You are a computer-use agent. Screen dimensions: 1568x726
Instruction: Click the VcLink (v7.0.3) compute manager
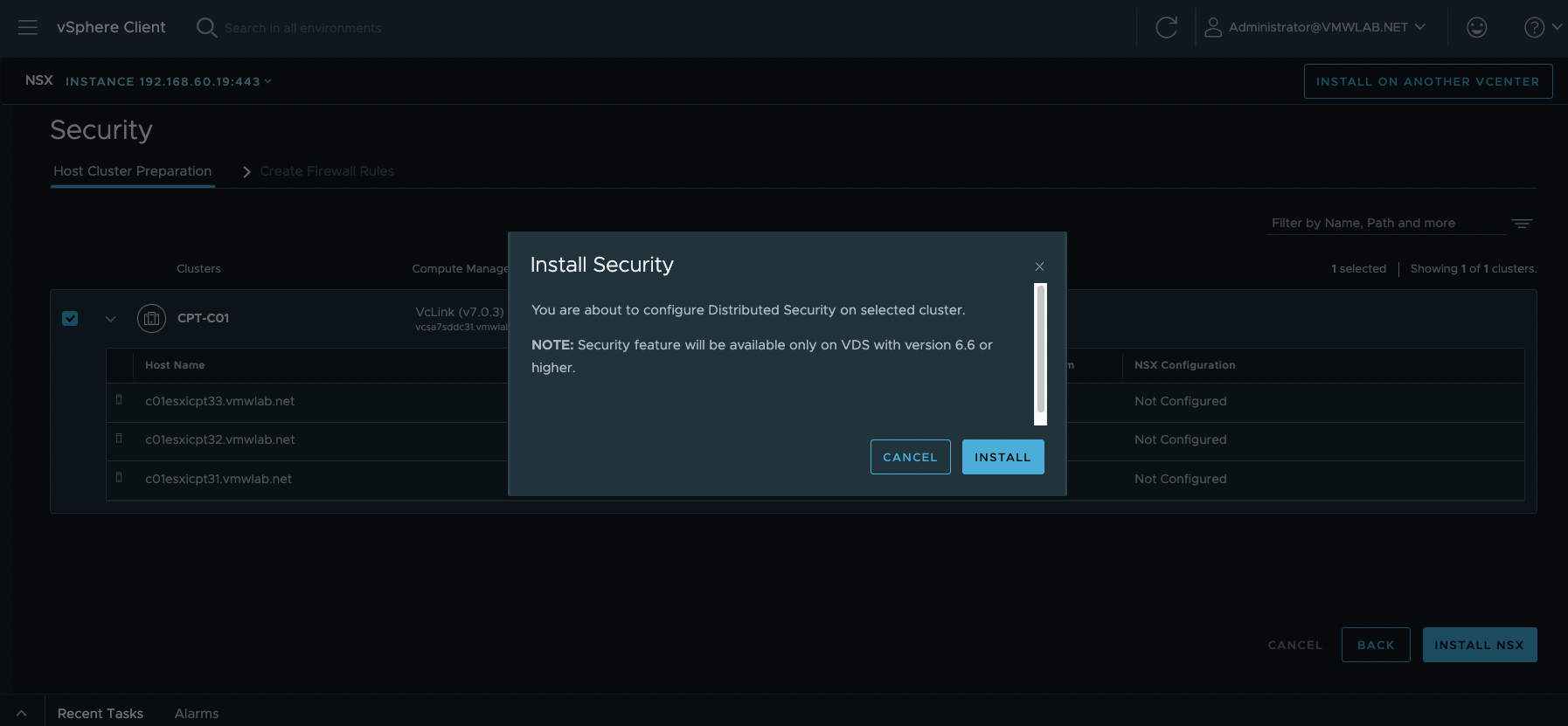[460, 312]
